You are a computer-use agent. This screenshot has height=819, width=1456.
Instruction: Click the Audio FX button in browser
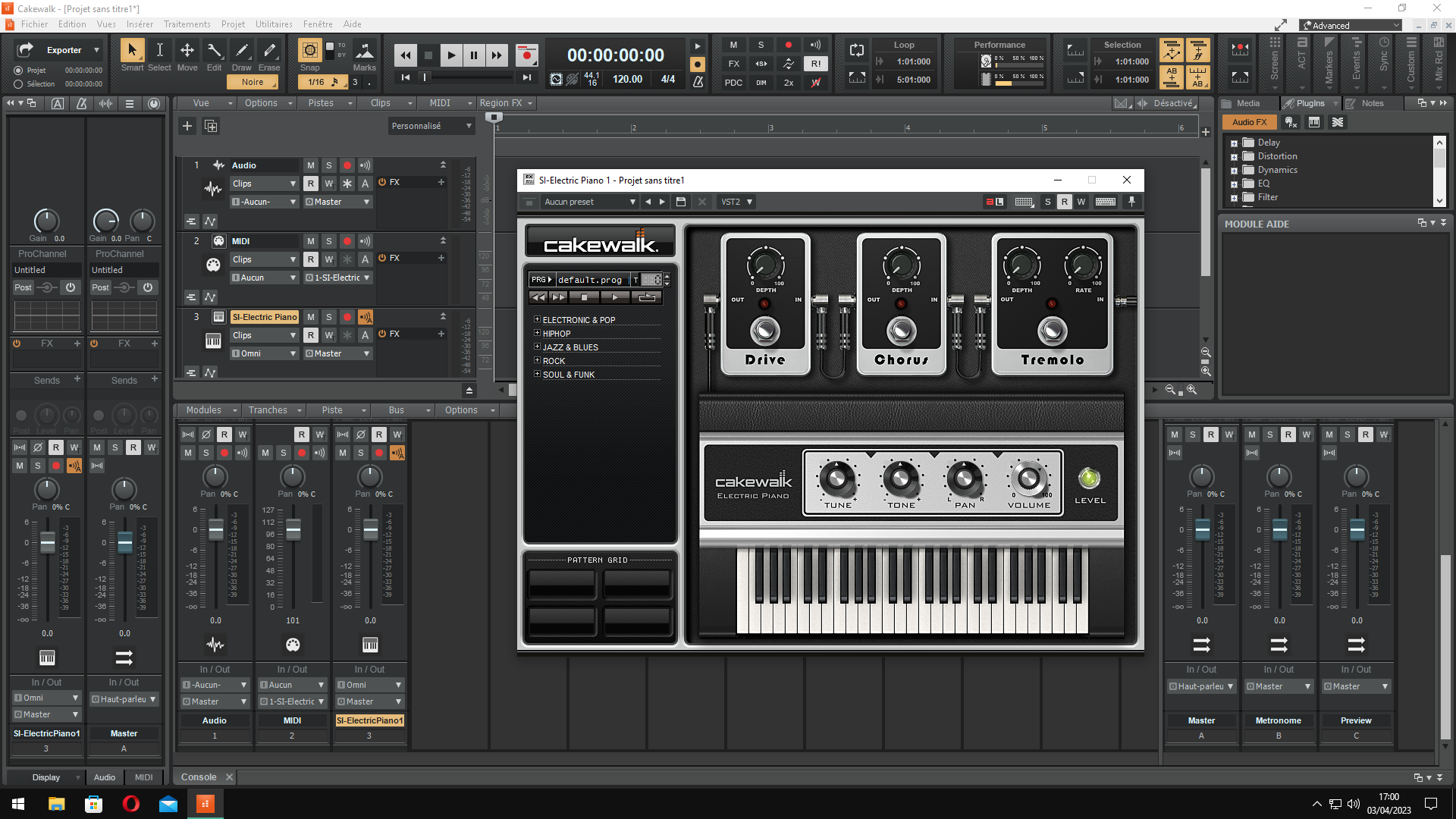pos(1249,122)
